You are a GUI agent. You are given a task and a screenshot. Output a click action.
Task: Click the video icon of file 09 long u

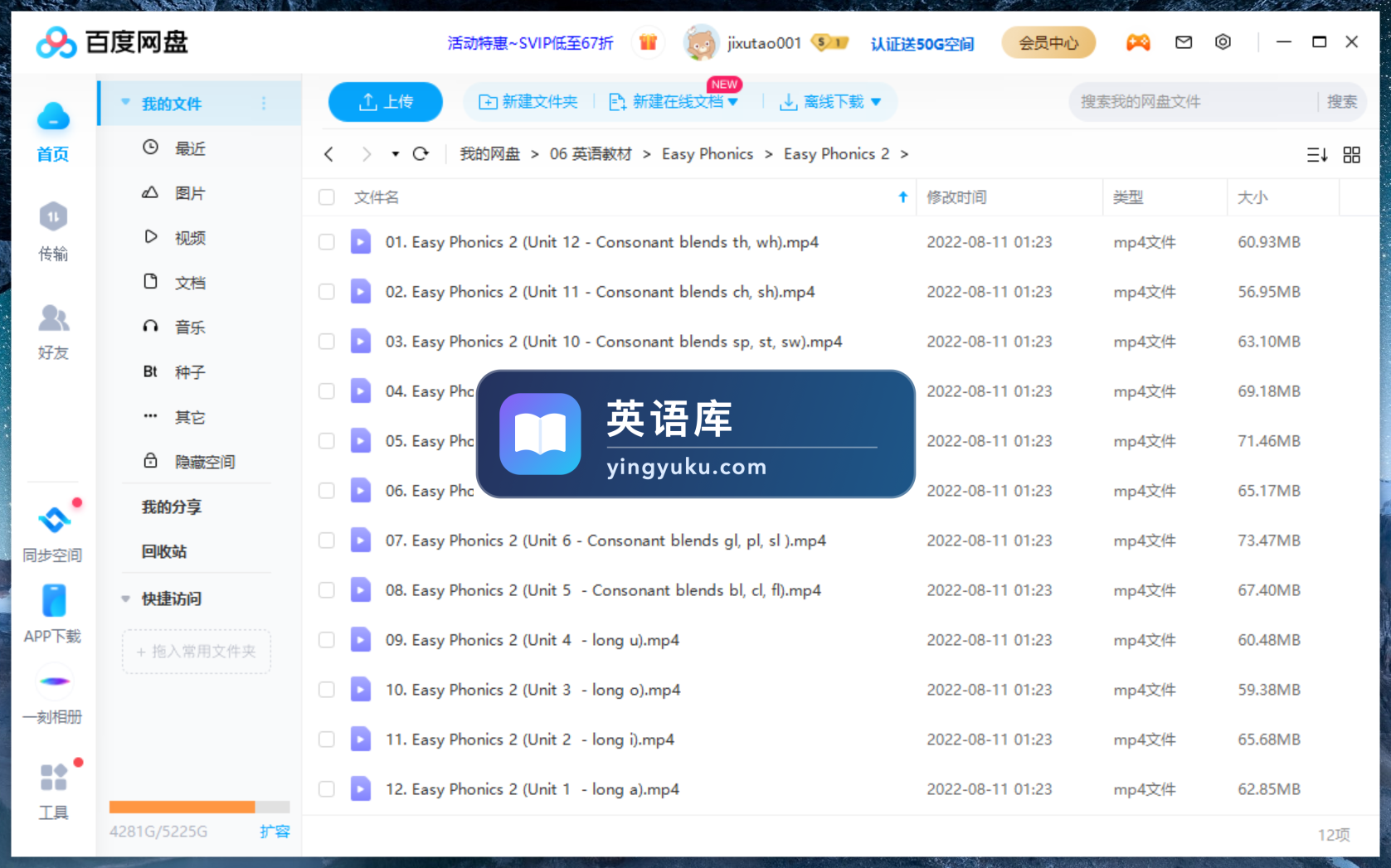[361, 640]
